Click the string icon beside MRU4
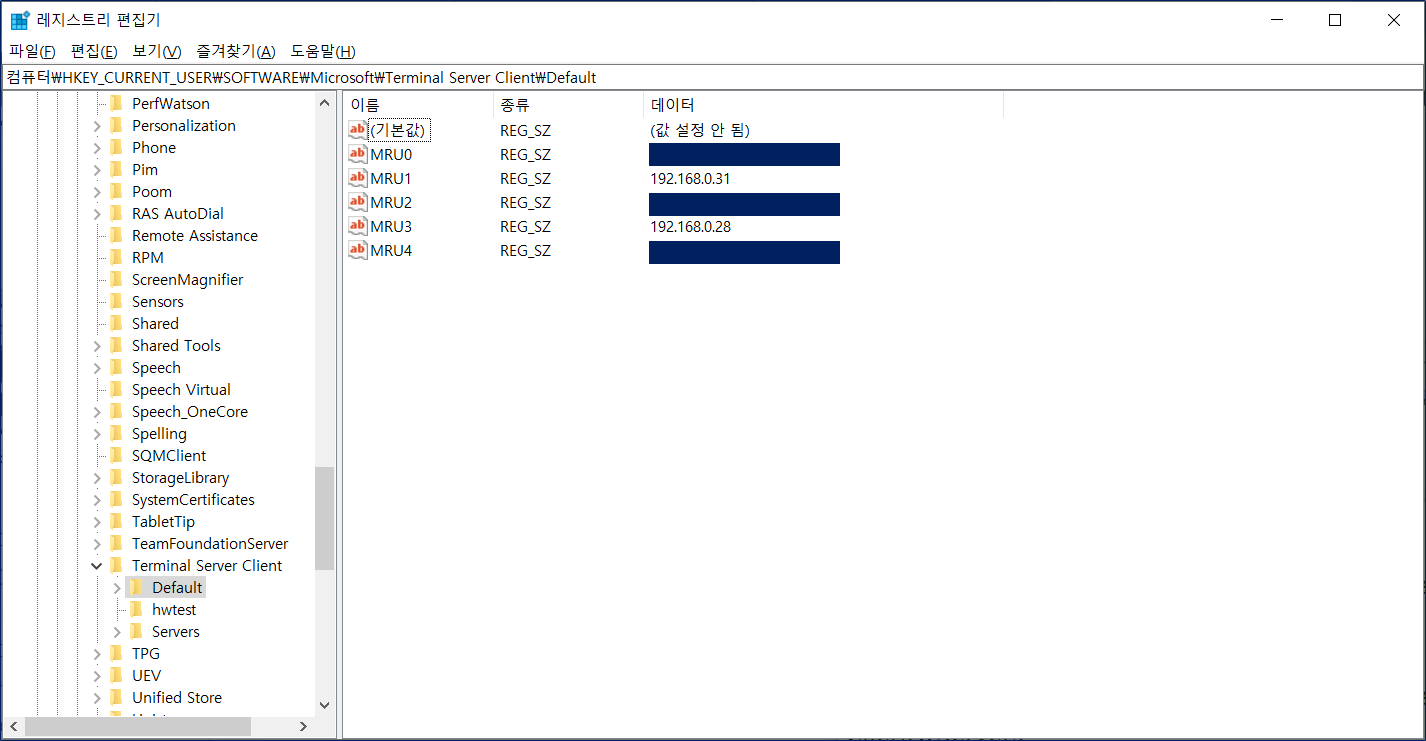Viewport: 1426px width, 741px height. coord(358,250)
